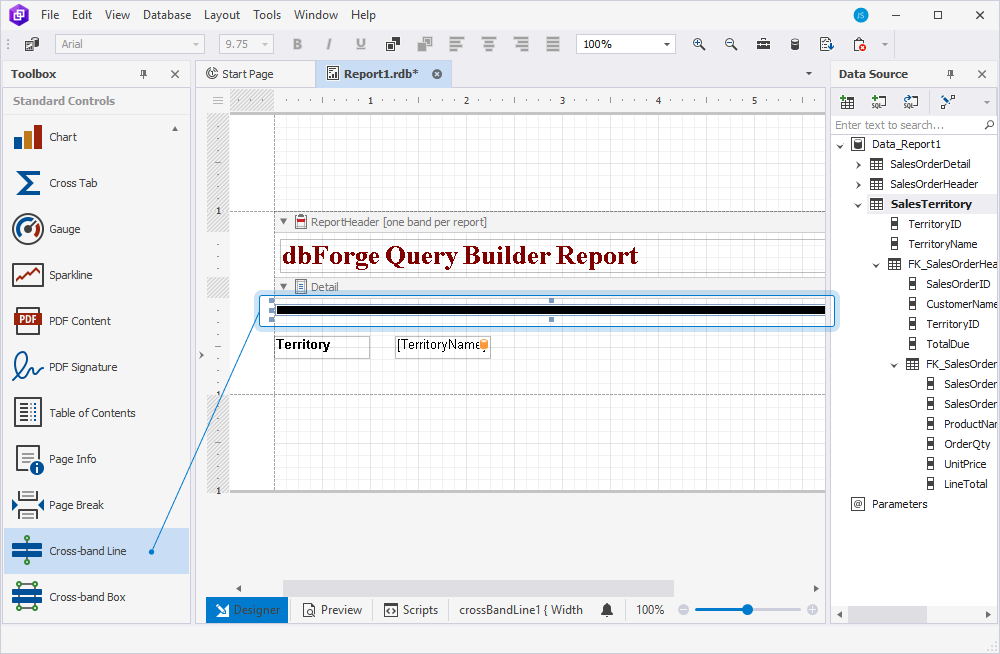Select the Chart control in Toolbox
The image size is (1000, 654).
(96, 137)
